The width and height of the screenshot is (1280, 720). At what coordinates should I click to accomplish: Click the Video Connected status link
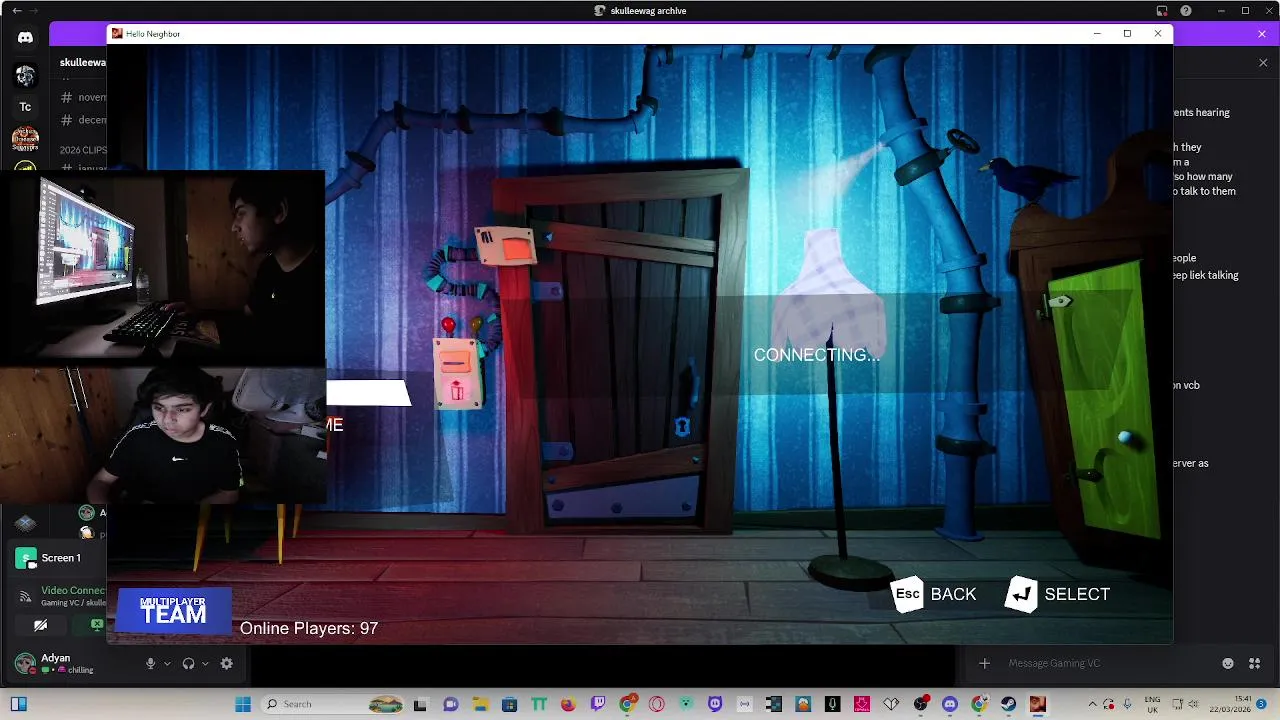click(x=73, y=590)
